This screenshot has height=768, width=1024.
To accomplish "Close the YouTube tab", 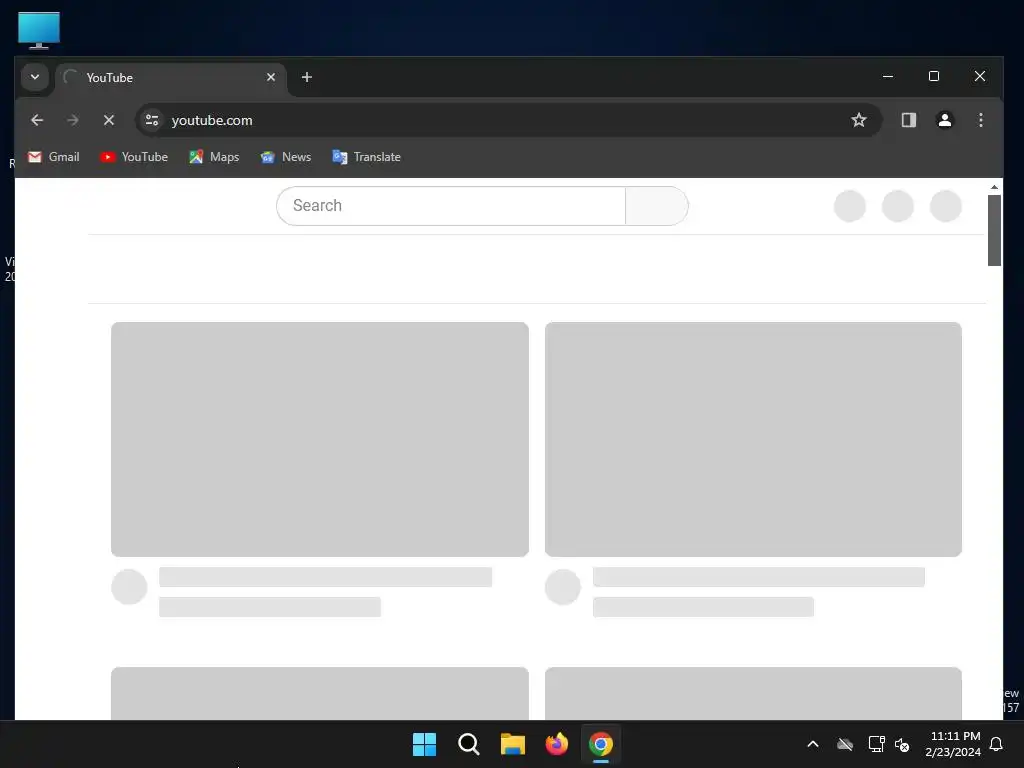I will (x=271, y=77).
